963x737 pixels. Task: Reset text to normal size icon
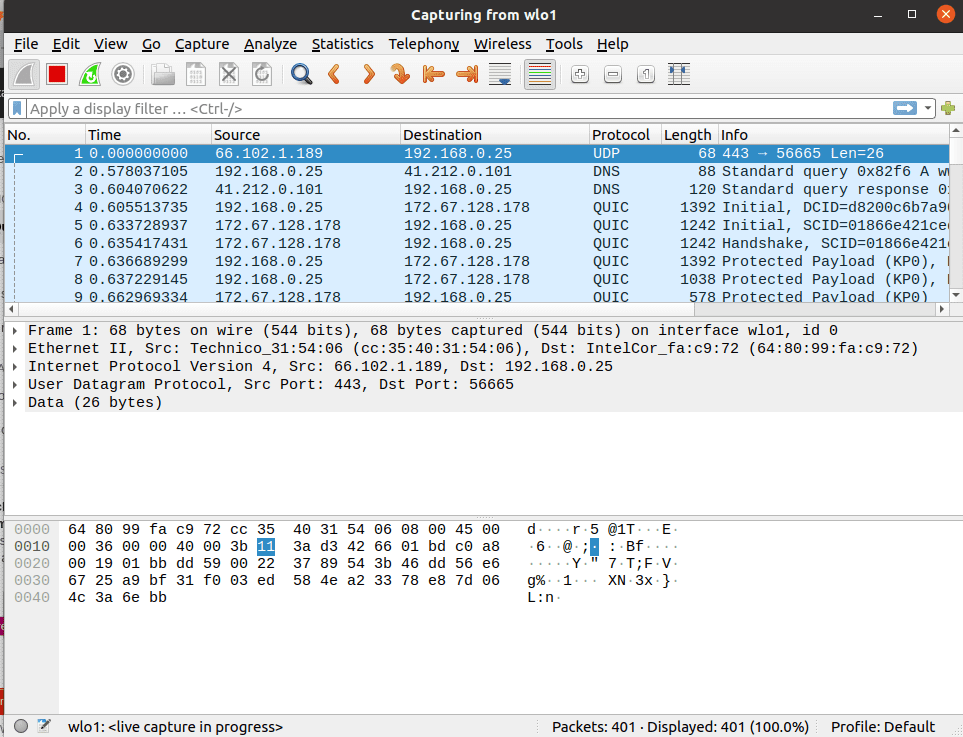coord(645,74)
